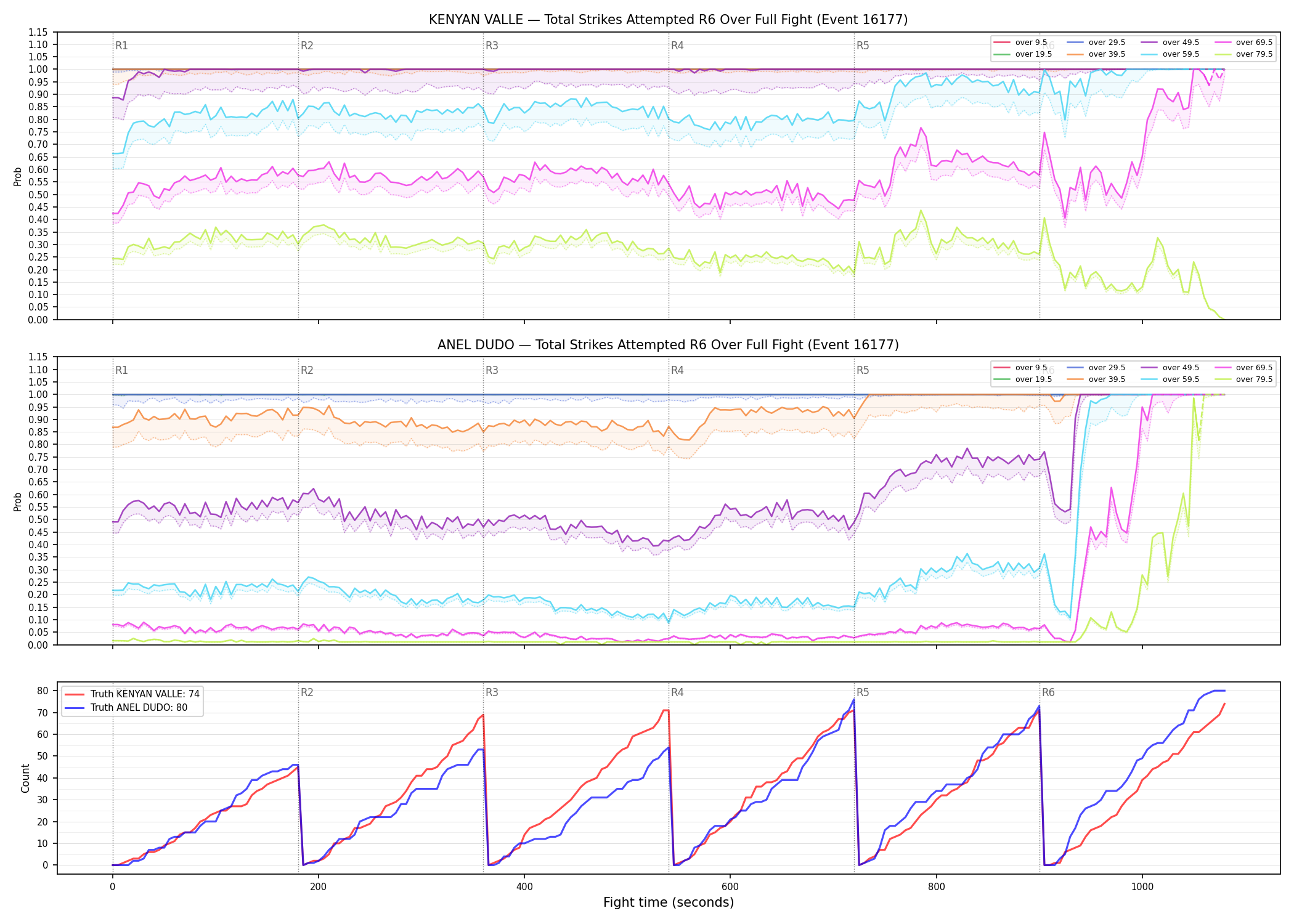Click 'over 29.5' in the ANEL DUDO legend
Screen dimensions: 1294x924
1107,368
